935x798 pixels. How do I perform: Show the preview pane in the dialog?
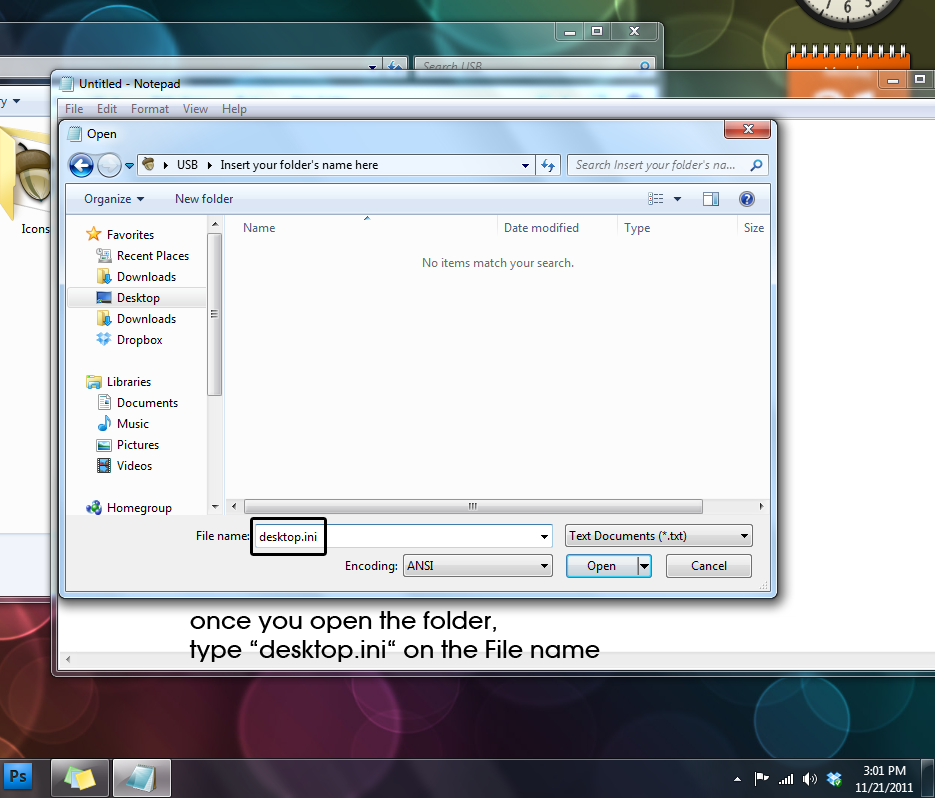(711, 198)
